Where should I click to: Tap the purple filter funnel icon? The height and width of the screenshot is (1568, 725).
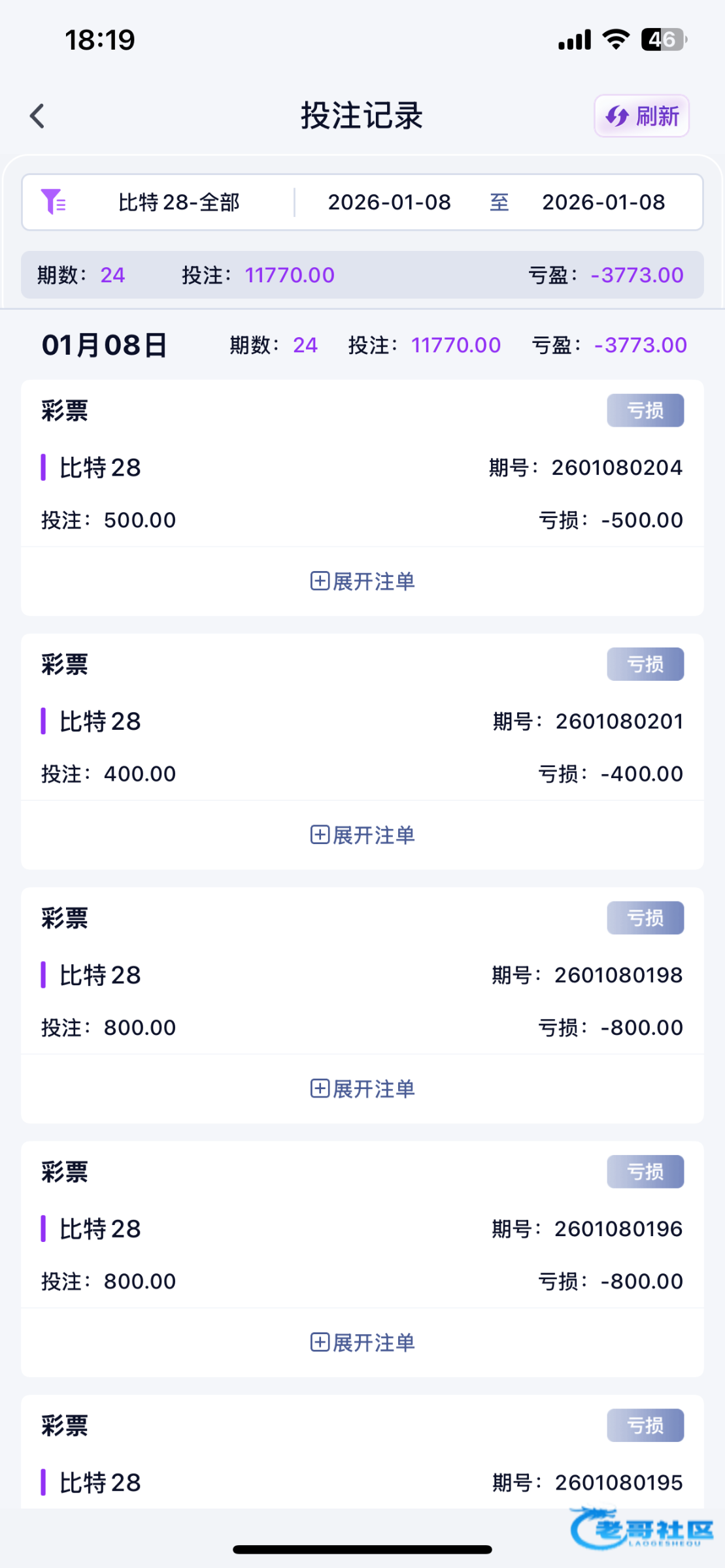(53, 202)
